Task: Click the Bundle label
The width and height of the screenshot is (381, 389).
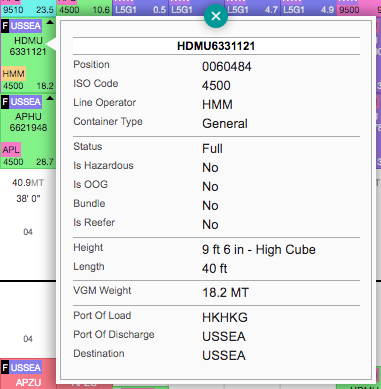Action: [x=89, y=204]
